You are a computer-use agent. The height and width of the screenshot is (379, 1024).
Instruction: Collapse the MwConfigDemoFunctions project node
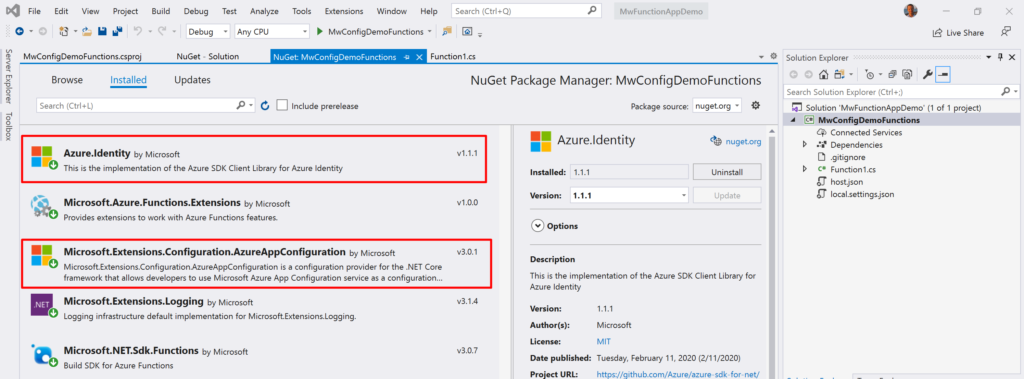point(793,120)
